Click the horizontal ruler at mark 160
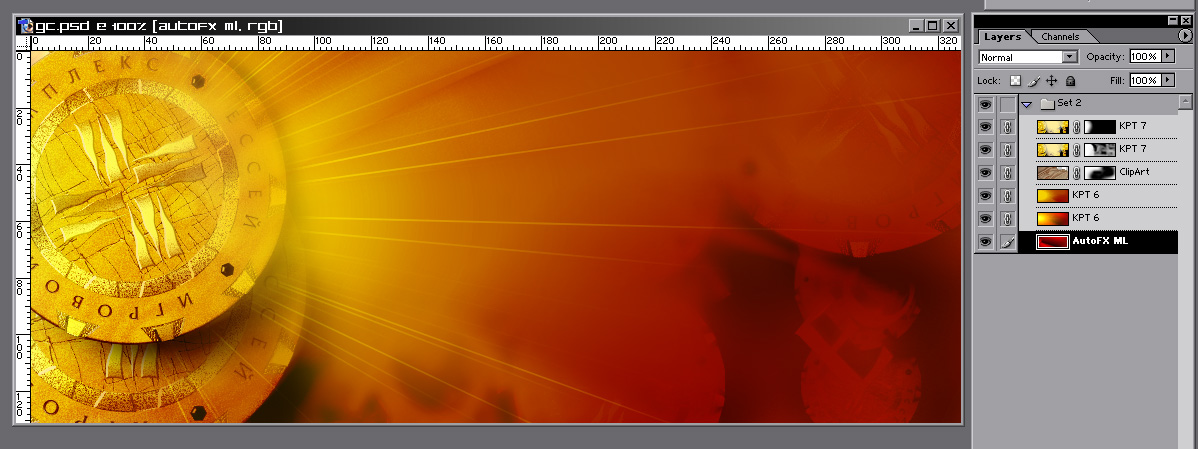Screen dimensions: 1198x449 [x=494, y=43]
